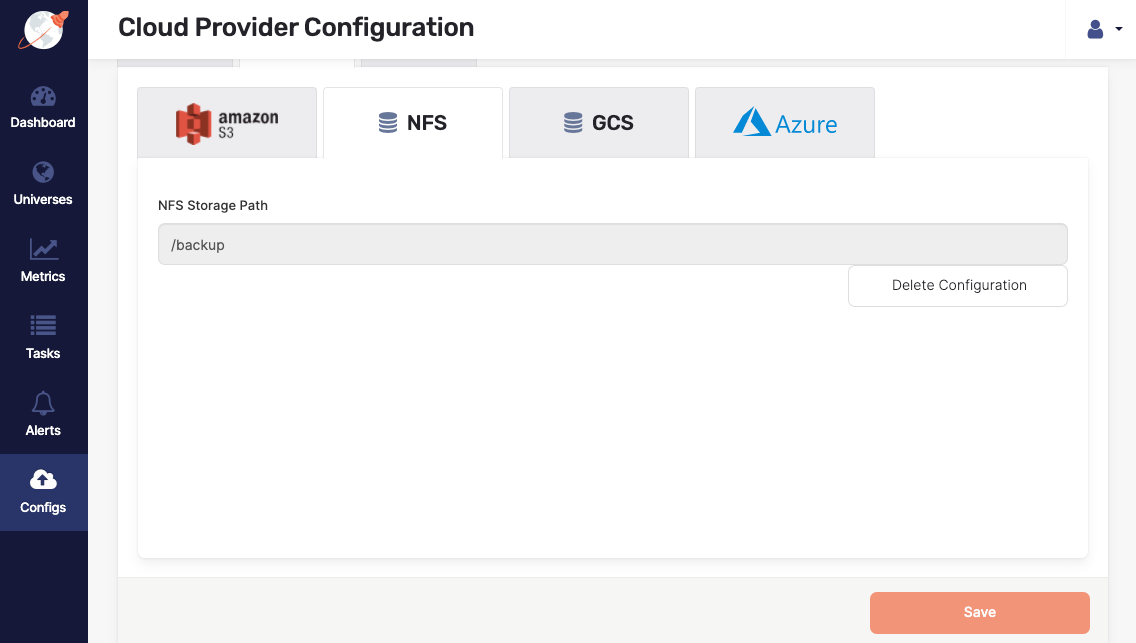Screen dimensions: 1136x643
Task: Click the GCS database icon
Action: coord(572,122)
